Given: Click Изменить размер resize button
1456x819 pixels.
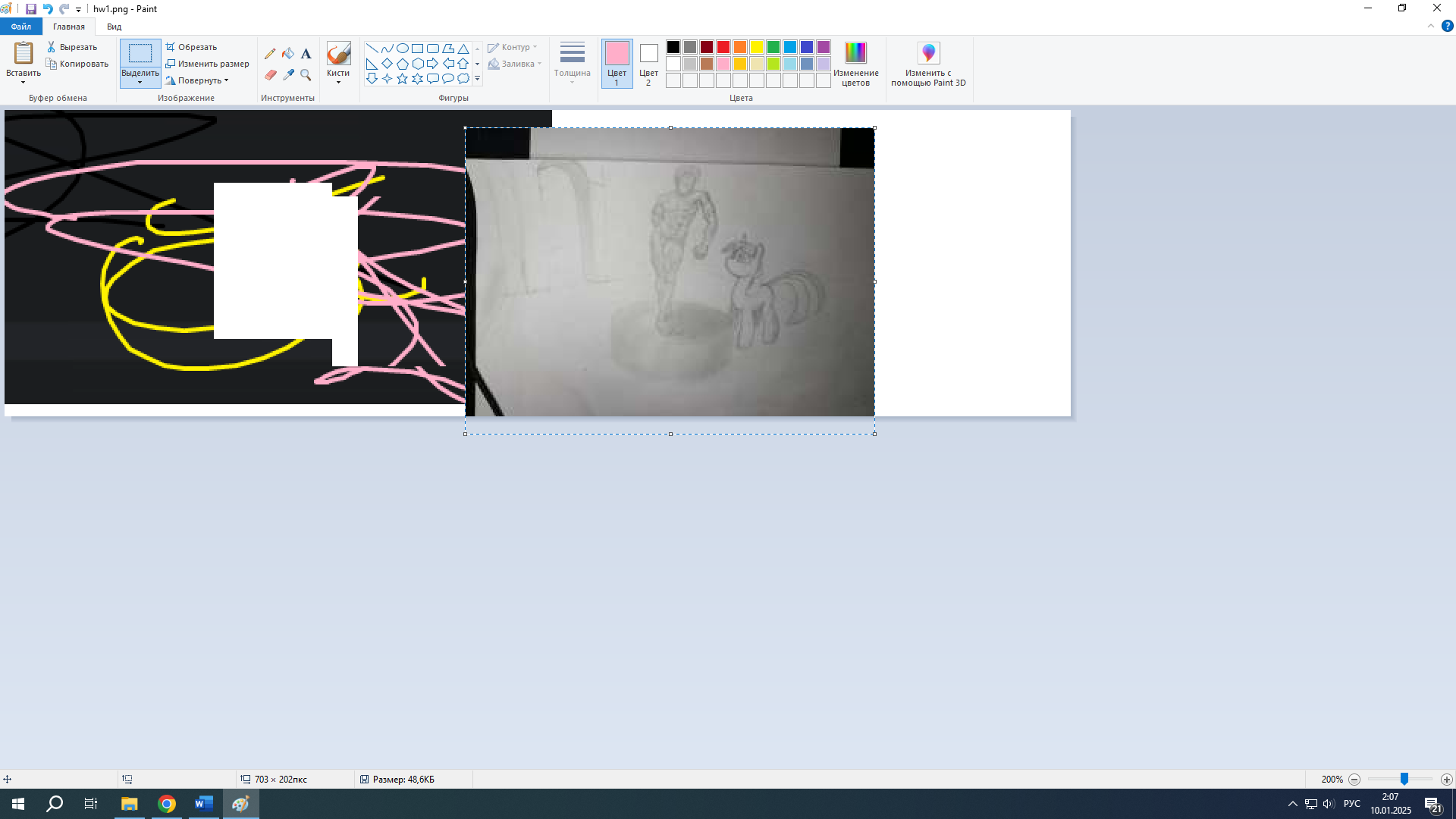Looking at the screenshot, I should pos(208,64).
